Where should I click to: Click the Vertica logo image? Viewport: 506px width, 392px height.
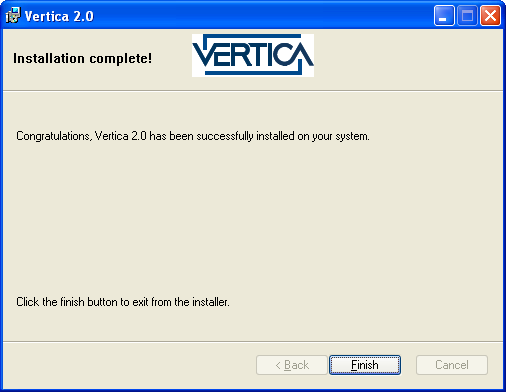coord(253,55)
